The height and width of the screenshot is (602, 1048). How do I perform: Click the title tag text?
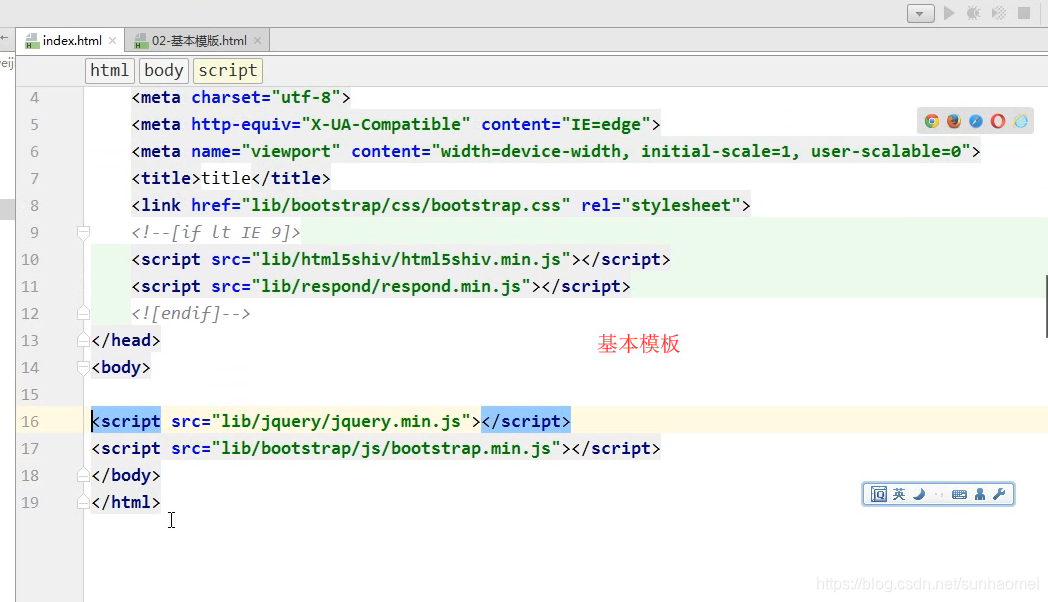coord(226,178)
